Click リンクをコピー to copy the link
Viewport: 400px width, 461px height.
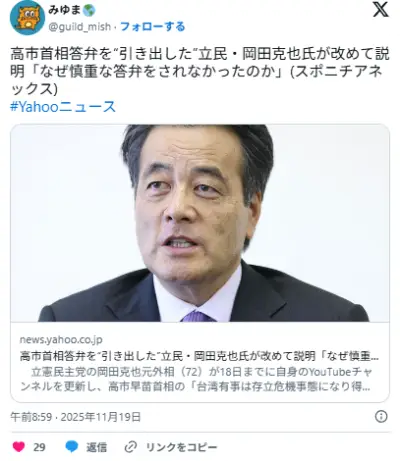pos(182,447)
